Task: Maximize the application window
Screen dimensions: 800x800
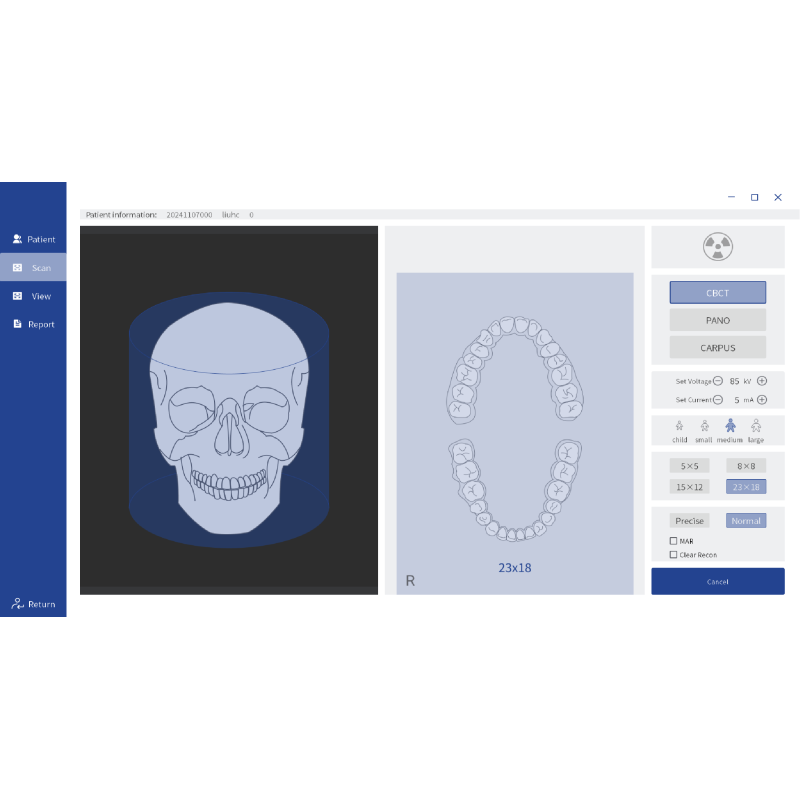Action: coord(755,197)
